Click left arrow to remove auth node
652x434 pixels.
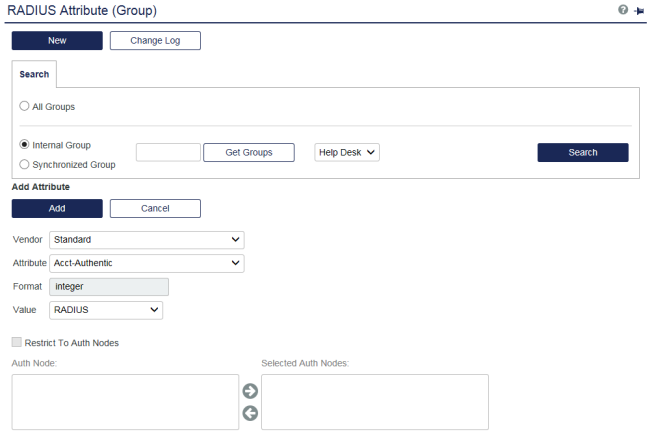click(x=250, y=413)
